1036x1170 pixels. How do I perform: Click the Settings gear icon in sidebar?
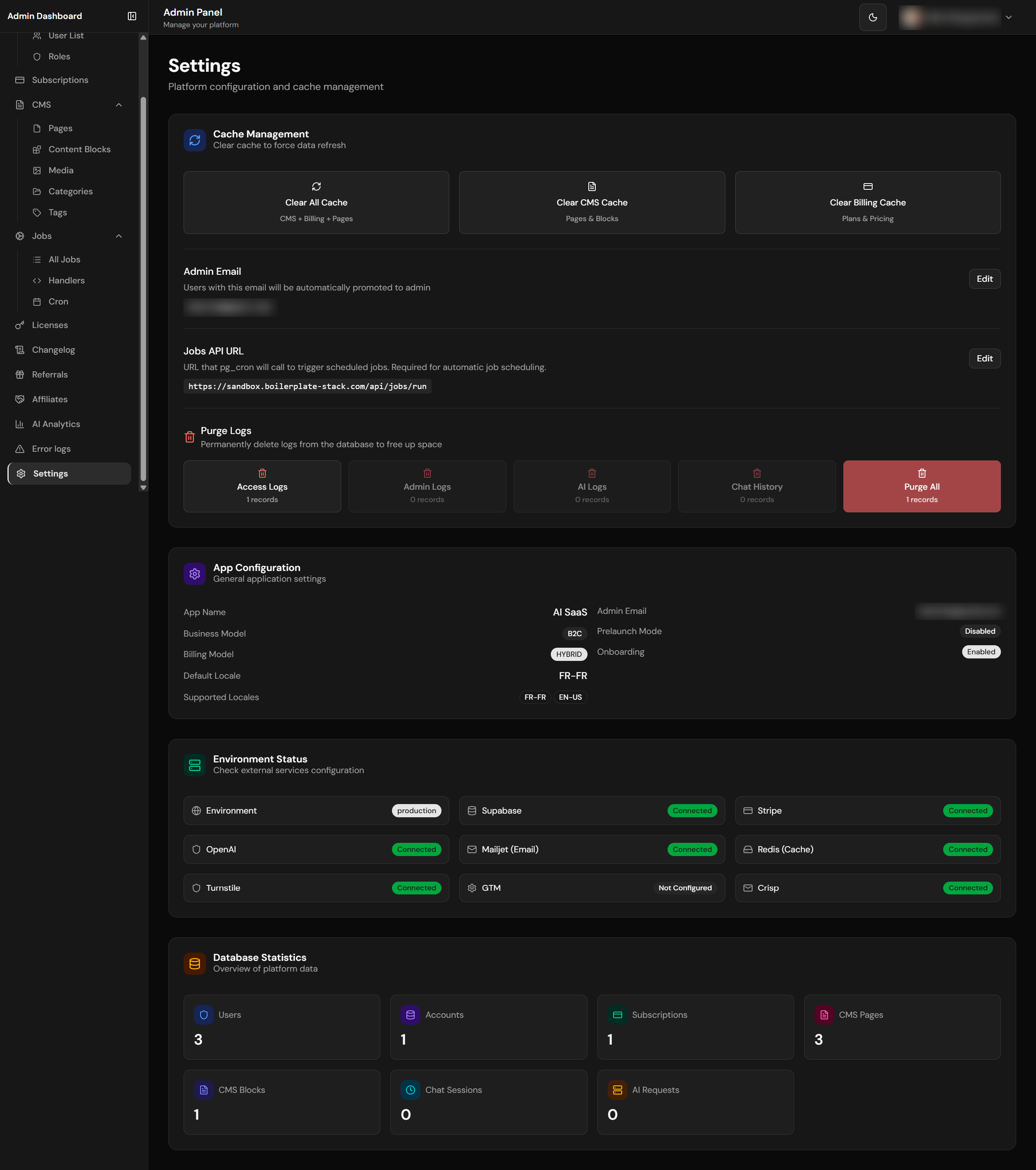pyautogui.click(x=21, y=473)
